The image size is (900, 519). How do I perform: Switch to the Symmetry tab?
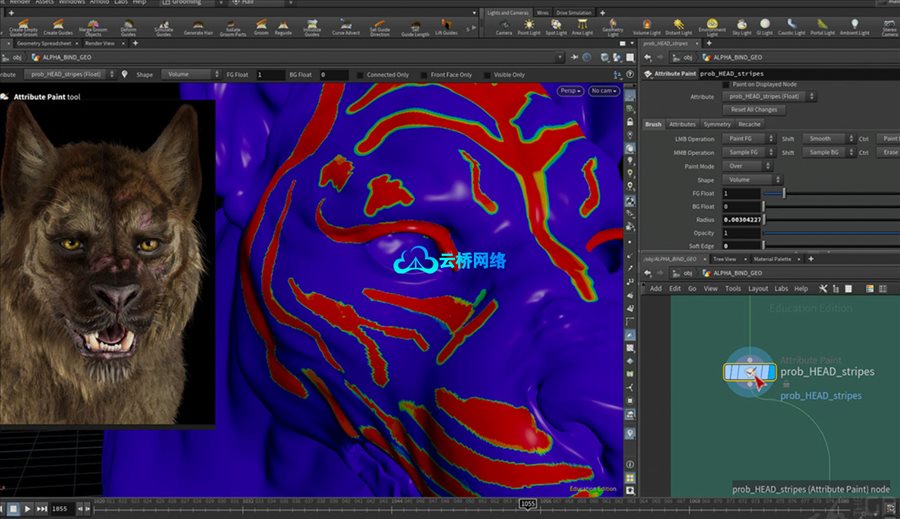pos(716,124)
